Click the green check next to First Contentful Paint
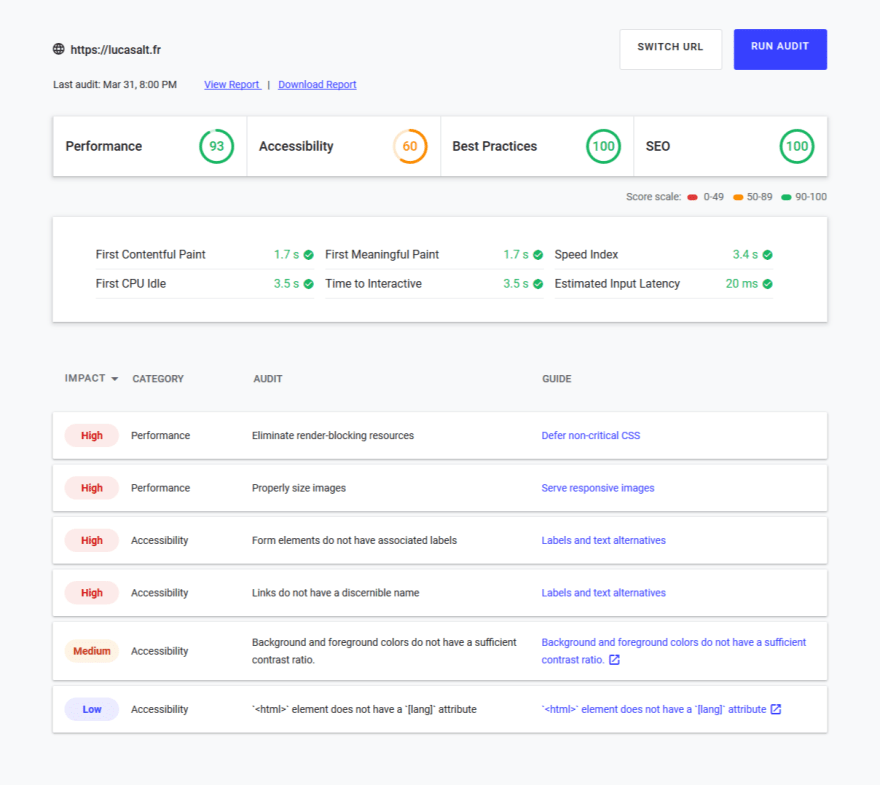The height and width of the screenshot is (785, 880). (x=309, y=255)
